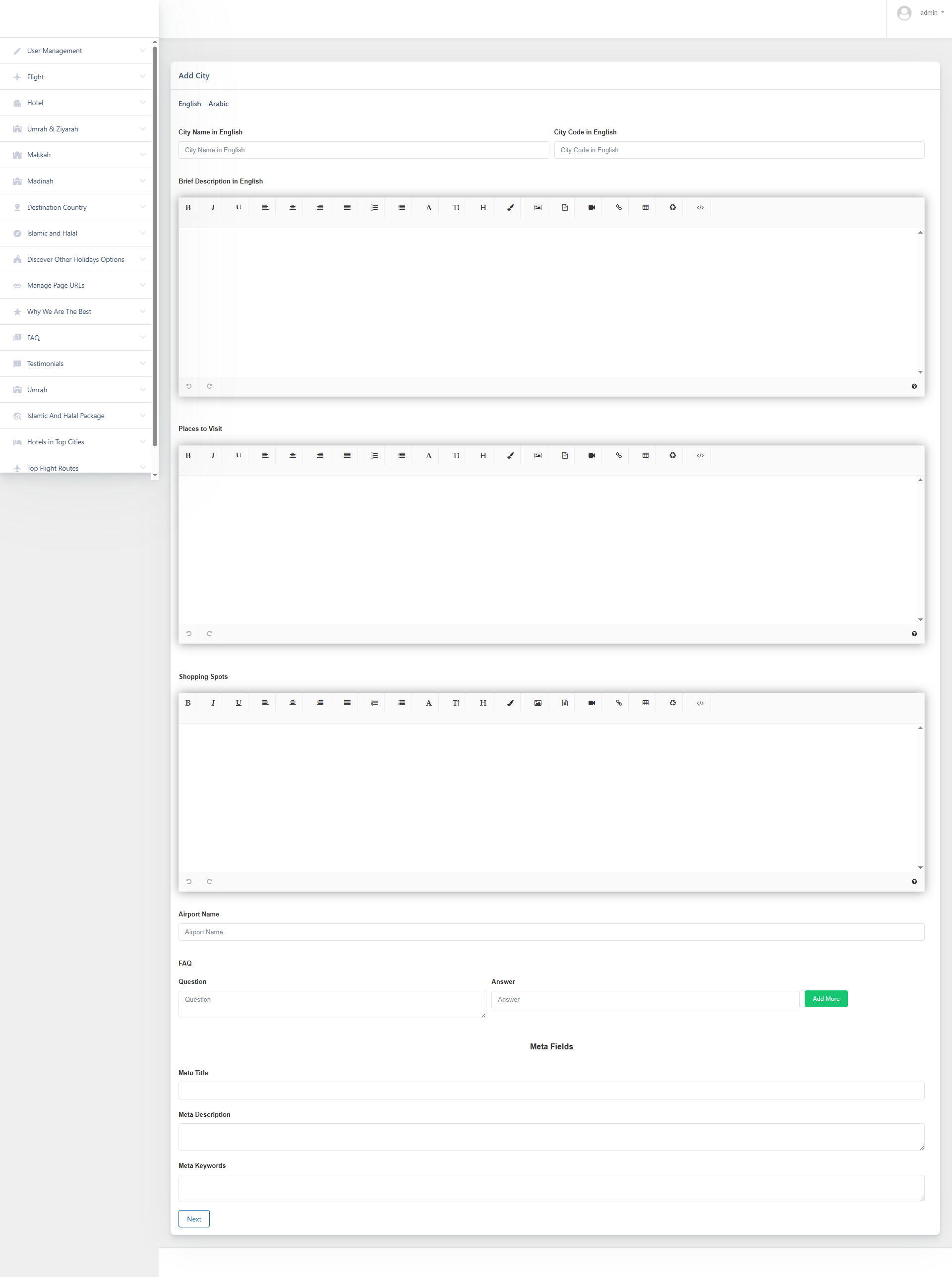Select the English language tab
Viewport: 952px width, 1277px height.
(189, 104)
